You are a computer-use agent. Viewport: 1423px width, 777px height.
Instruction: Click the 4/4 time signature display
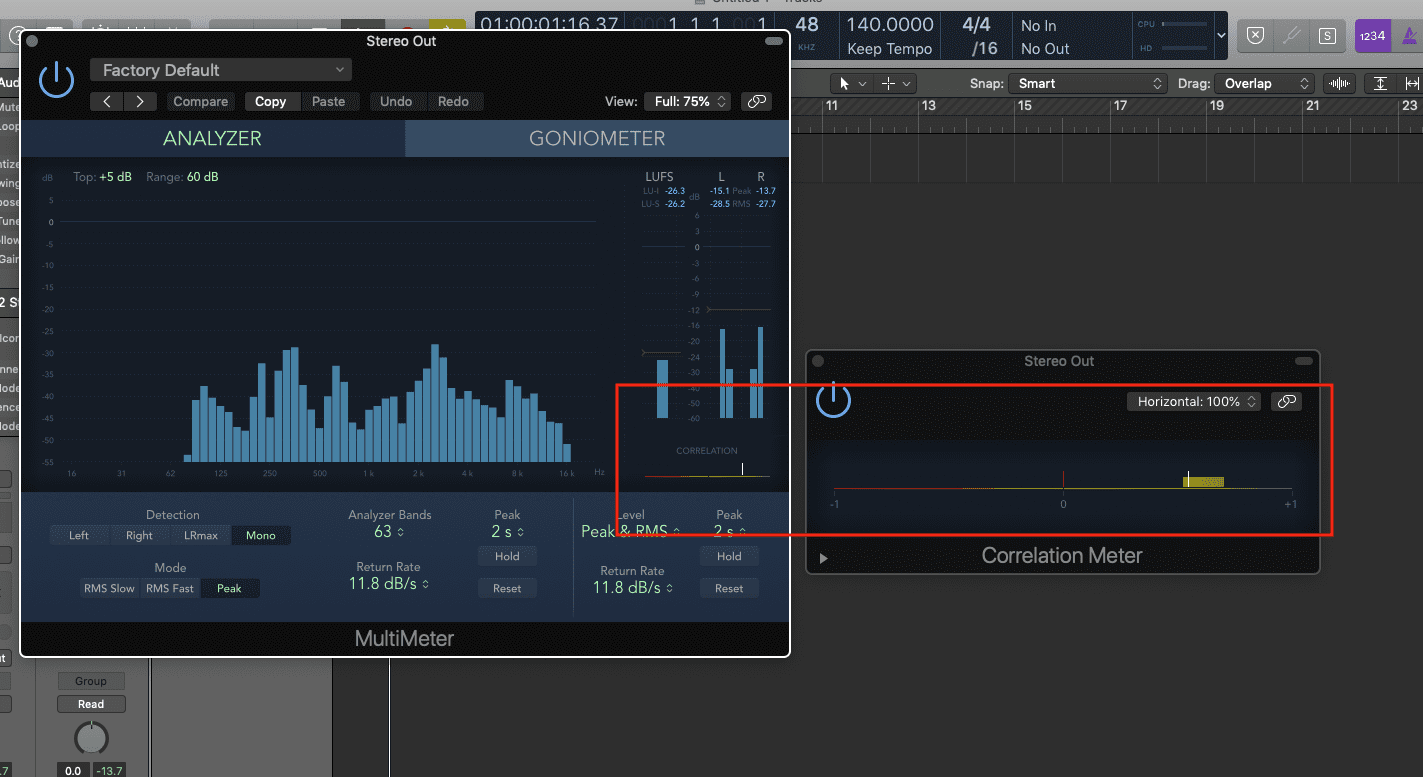coord(976,25)
